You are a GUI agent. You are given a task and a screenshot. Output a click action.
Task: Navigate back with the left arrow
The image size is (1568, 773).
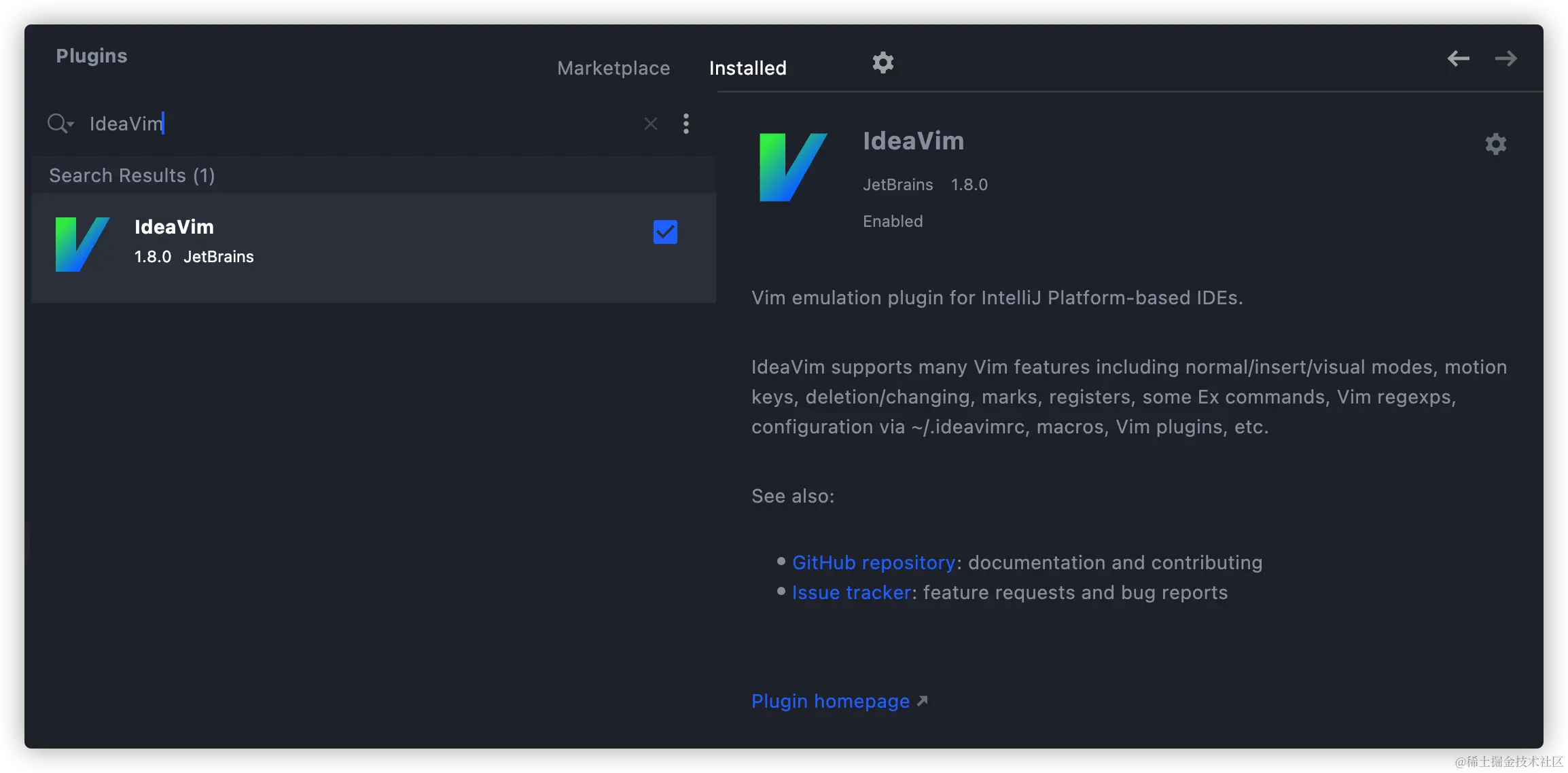pos(1458,59)
